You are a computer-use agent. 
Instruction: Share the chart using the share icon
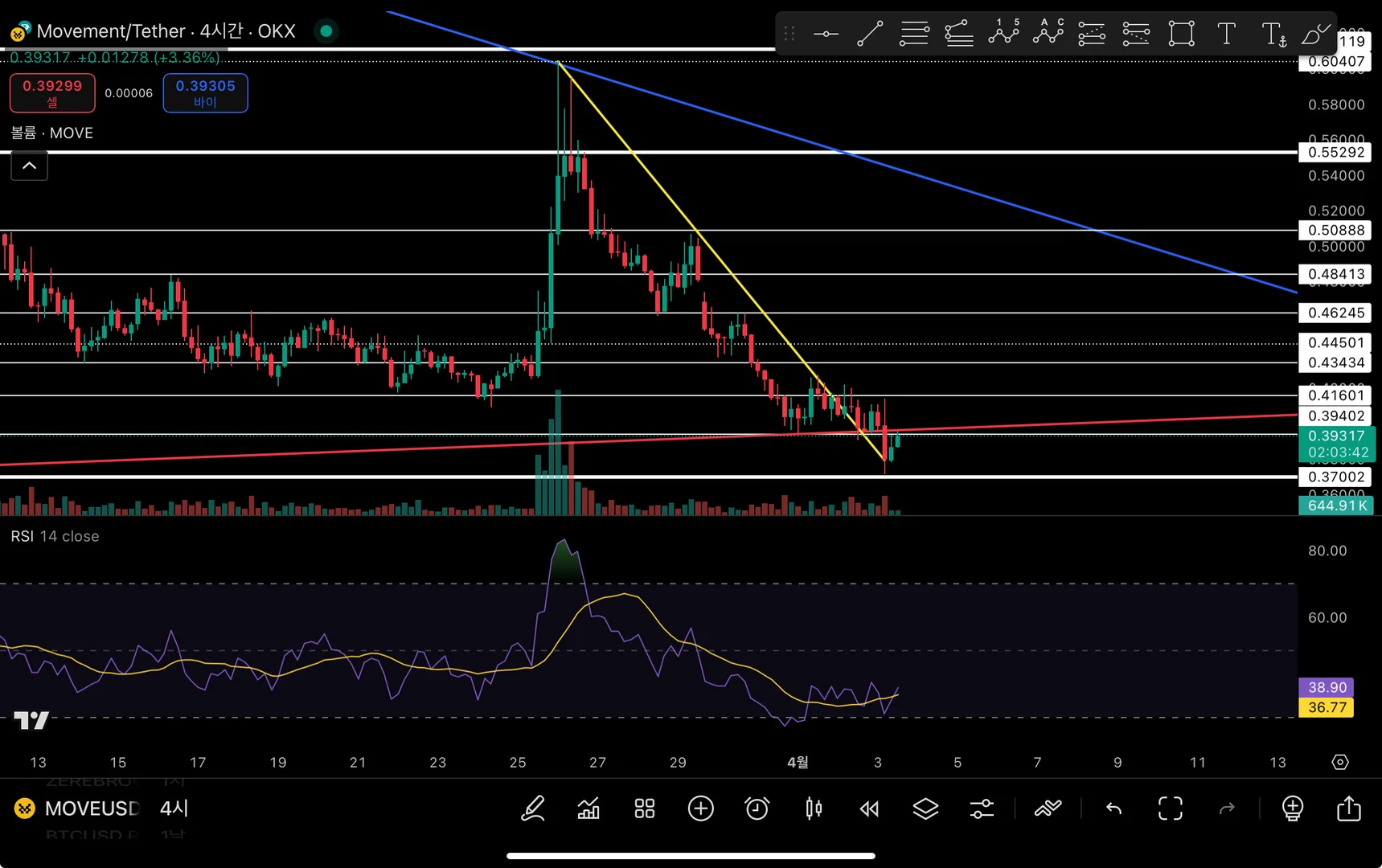(x=1348, y=808)
